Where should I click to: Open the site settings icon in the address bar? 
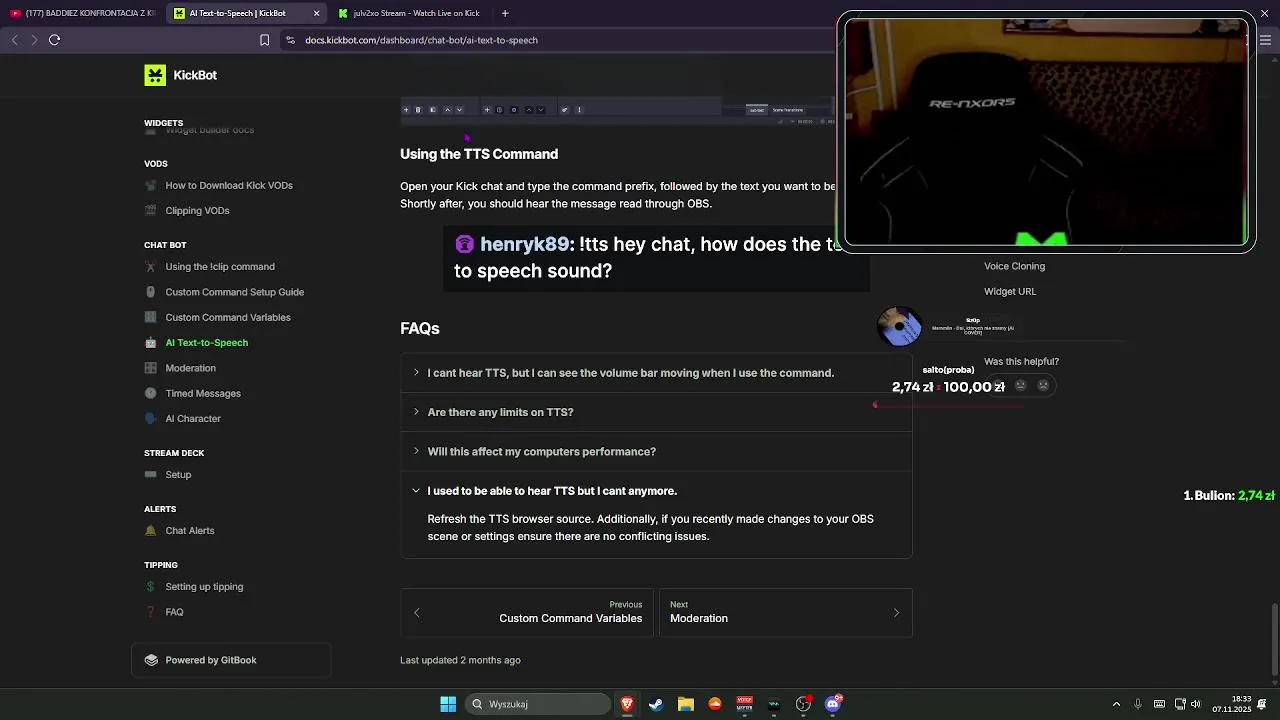point(290,40)
